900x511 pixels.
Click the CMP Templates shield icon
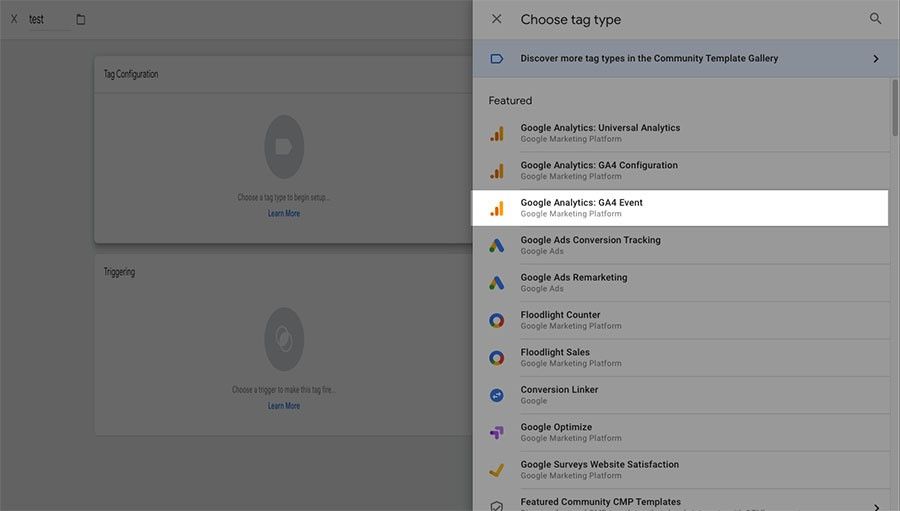(496, 506)
